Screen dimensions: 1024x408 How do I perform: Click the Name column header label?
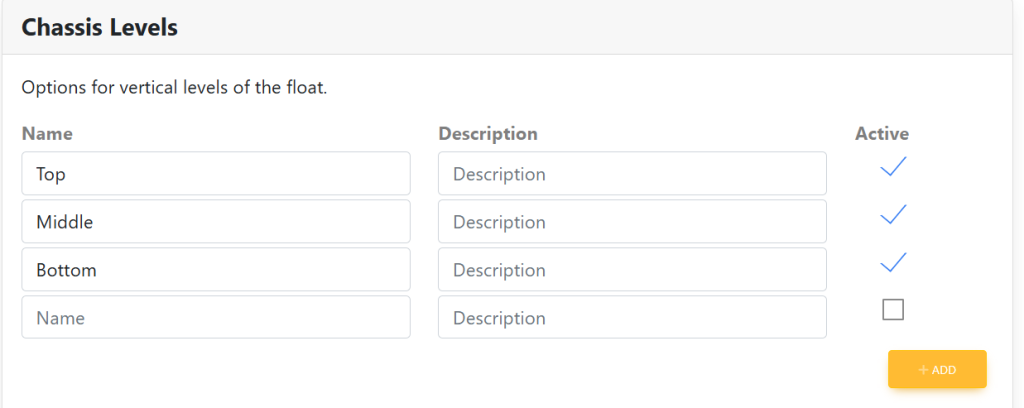point(47,133)
